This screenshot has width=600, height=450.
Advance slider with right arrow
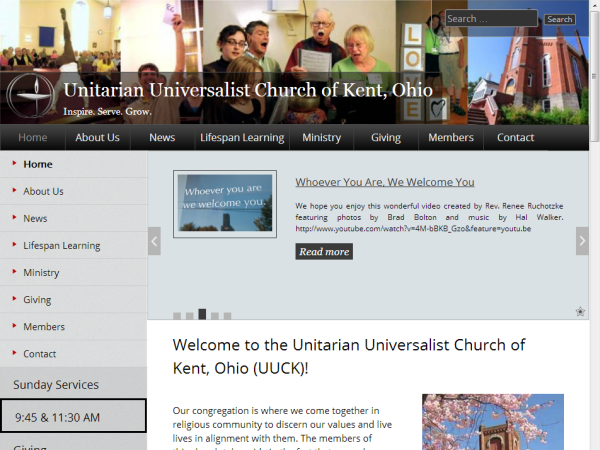pyautogui.click(x=582, y=241)
